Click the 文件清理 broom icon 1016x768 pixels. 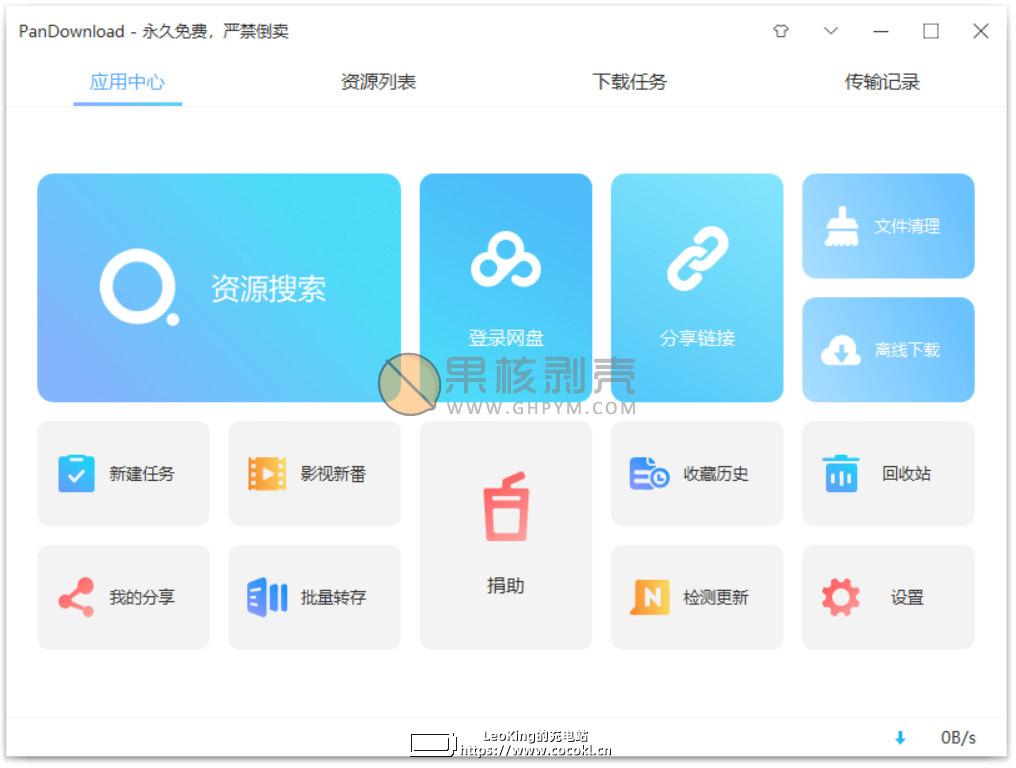click(x=841, y=226)
